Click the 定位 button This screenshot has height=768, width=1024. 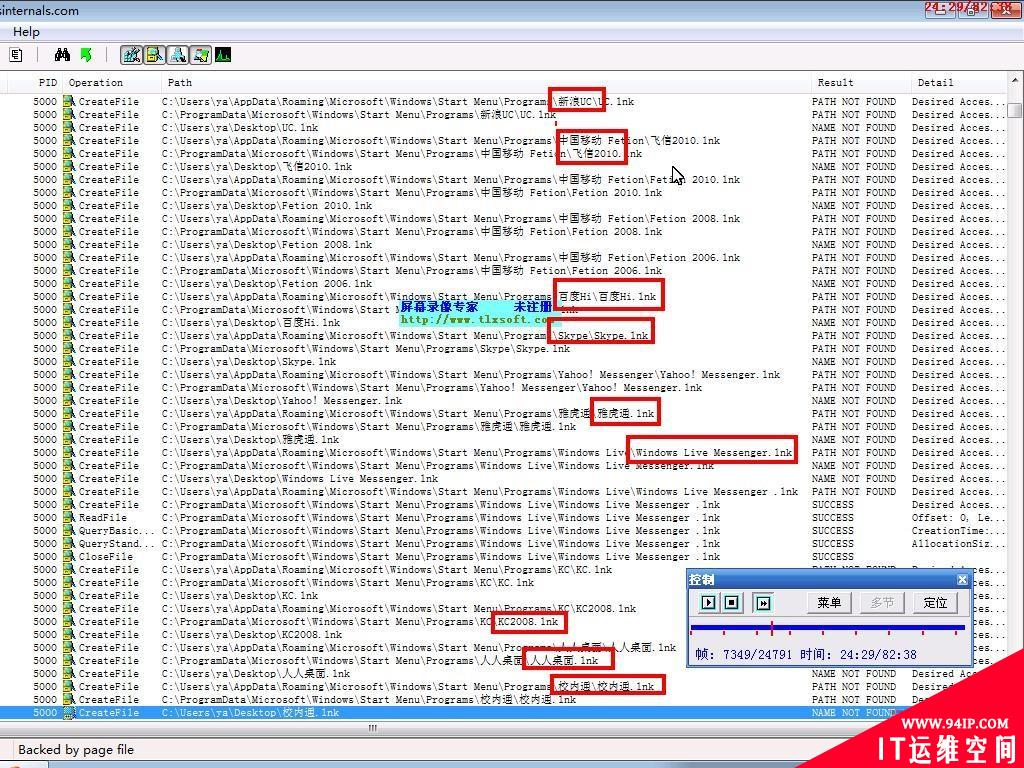coord(935,602)
